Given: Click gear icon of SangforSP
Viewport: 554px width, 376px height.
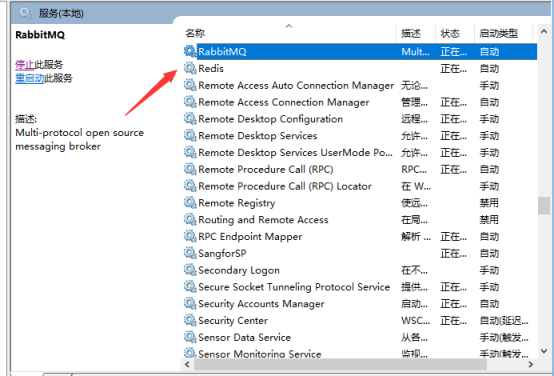Looking at the screenshot, I should 190,253.
